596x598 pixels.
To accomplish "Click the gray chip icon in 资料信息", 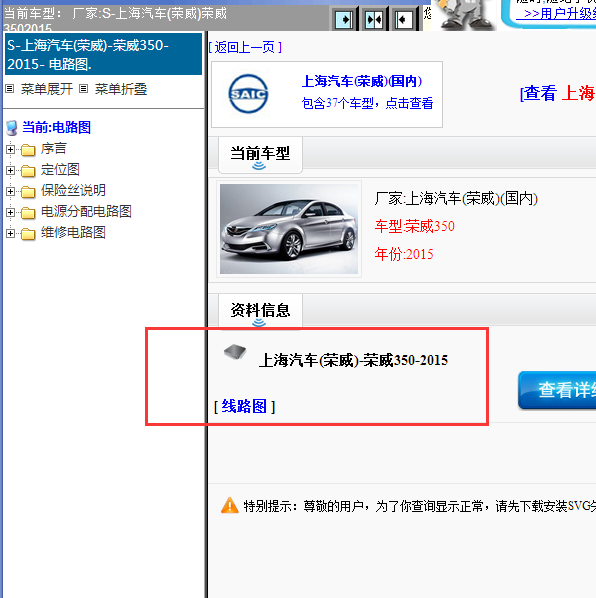I will click(235, 352).
